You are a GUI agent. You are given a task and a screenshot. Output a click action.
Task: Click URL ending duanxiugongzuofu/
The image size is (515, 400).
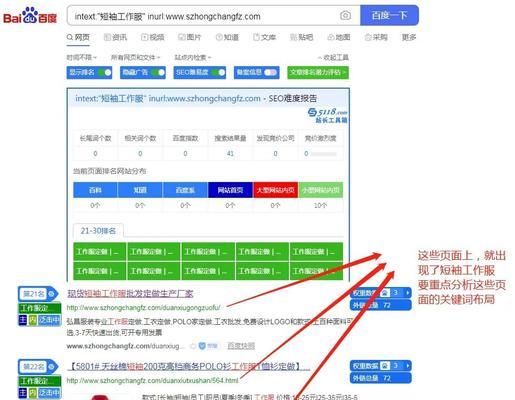point(144,307)
